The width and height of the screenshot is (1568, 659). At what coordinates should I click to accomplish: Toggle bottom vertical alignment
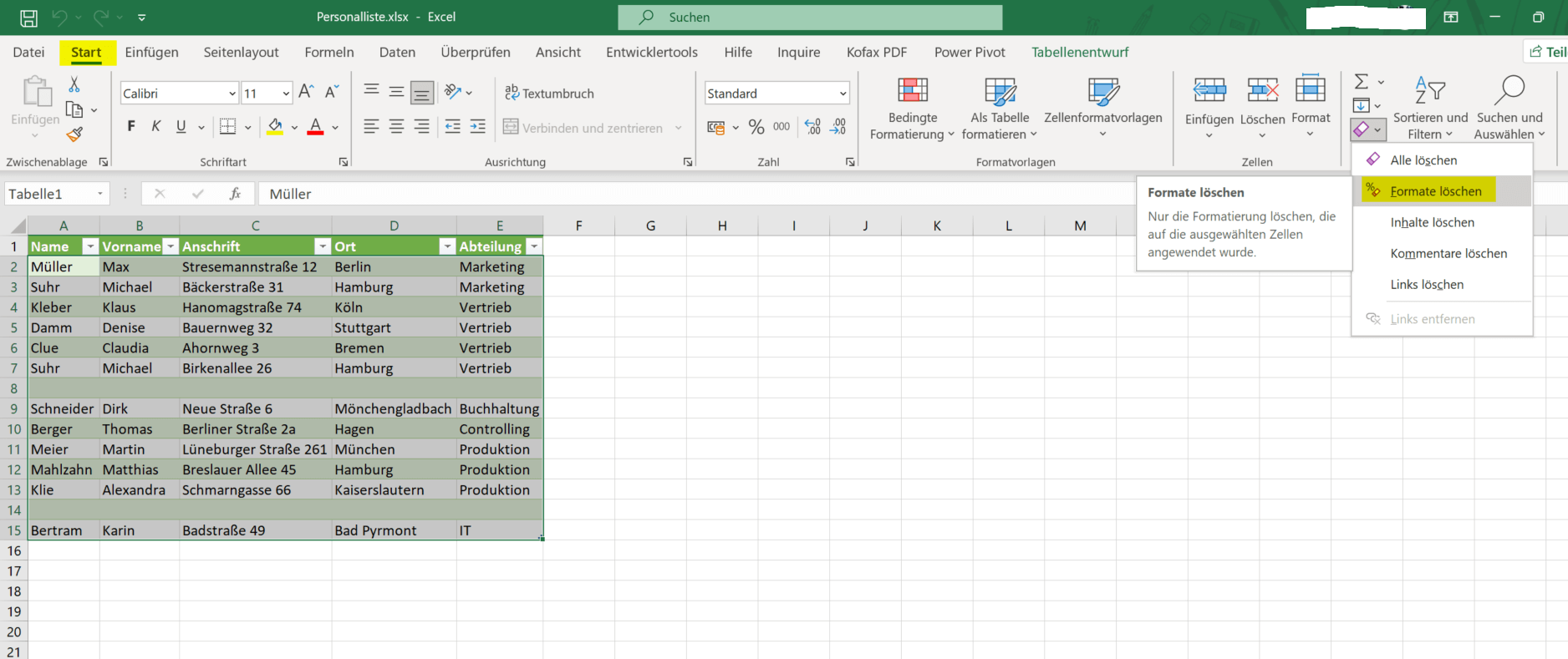click(x=422, y=92)
